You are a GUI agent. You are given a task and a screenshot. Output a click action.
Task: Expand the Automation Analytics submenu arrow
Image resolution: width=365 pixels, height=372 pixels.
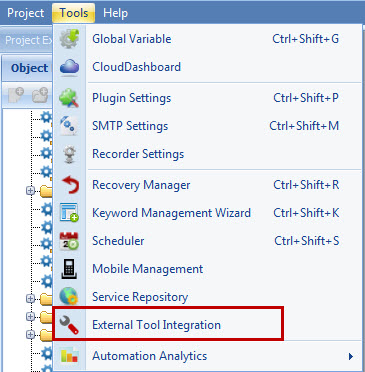click(351, 356)
